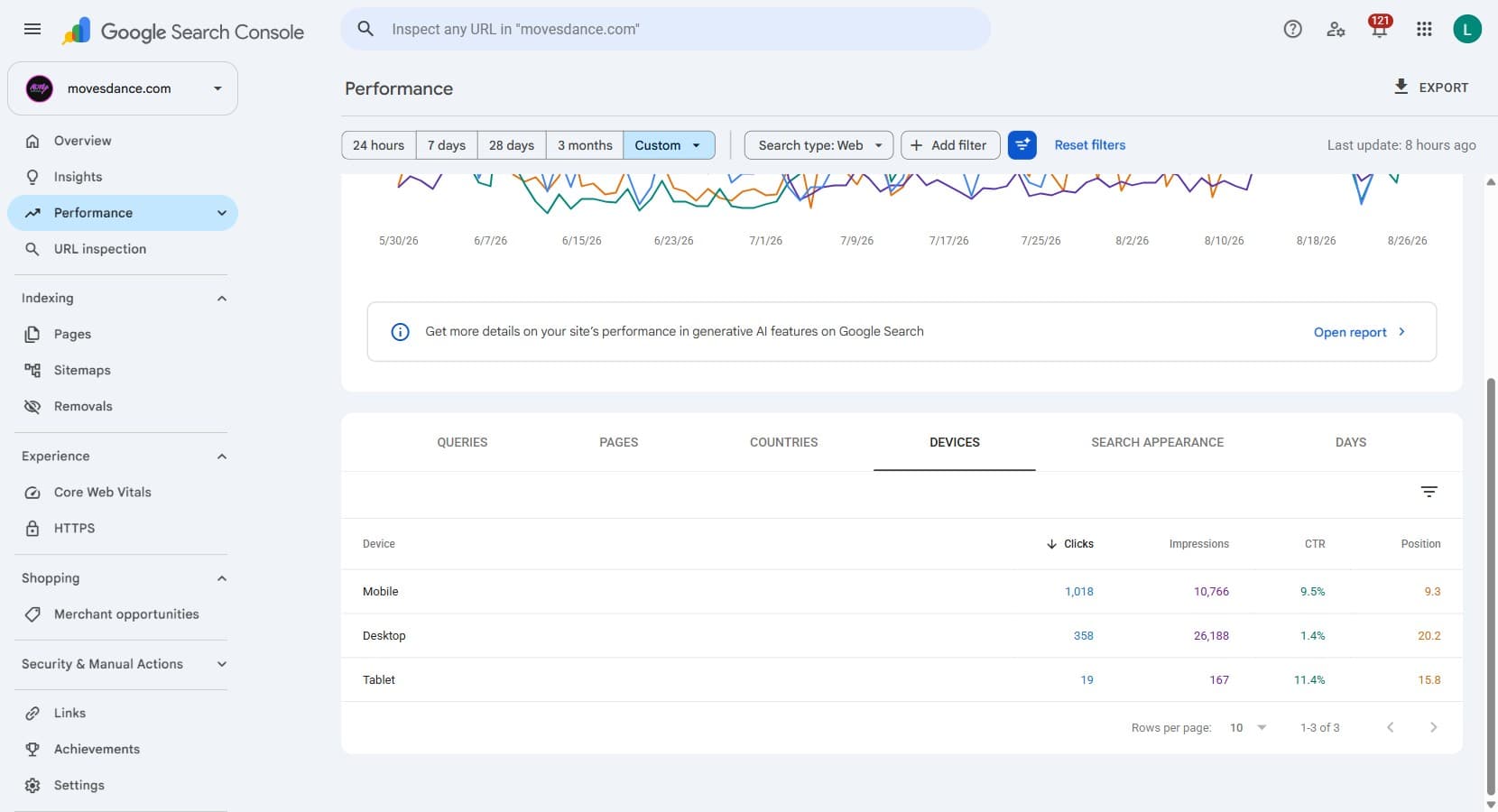Switch to the PAGES tab
The width and height of the screenshot is (1498, 812).
[619, 442]
